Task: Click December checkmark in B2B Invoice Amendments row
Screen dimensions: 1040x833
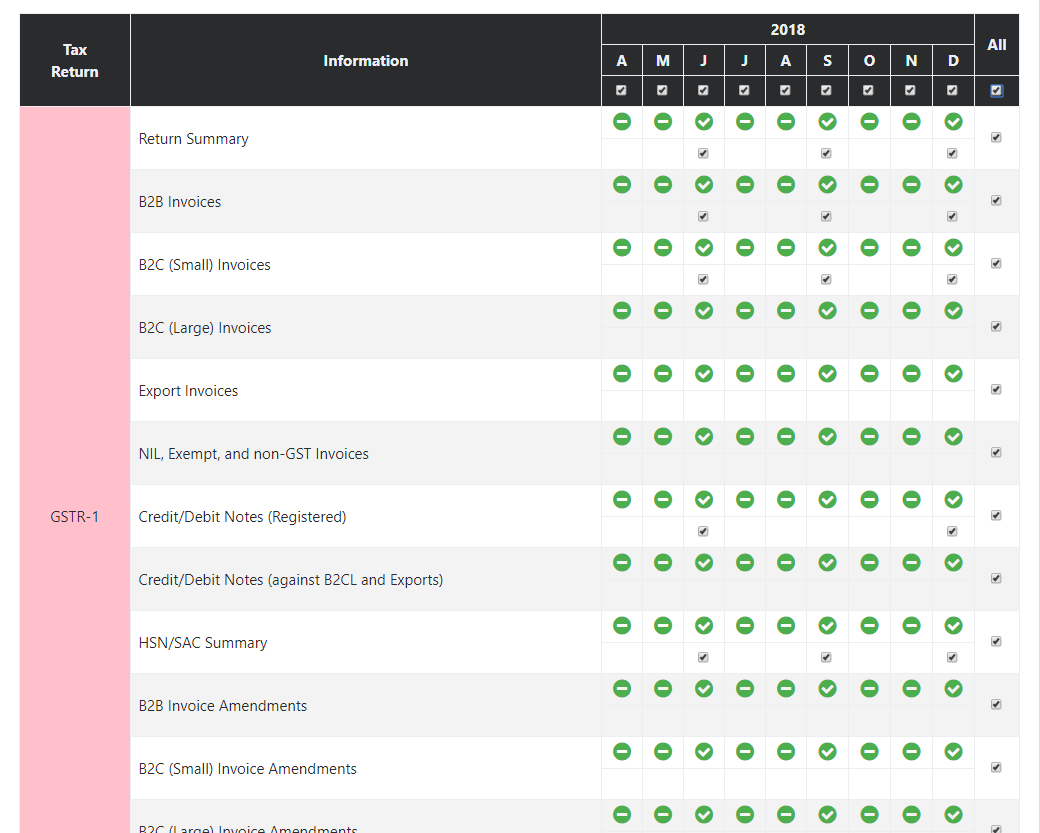Action: [x=953, y=689]
